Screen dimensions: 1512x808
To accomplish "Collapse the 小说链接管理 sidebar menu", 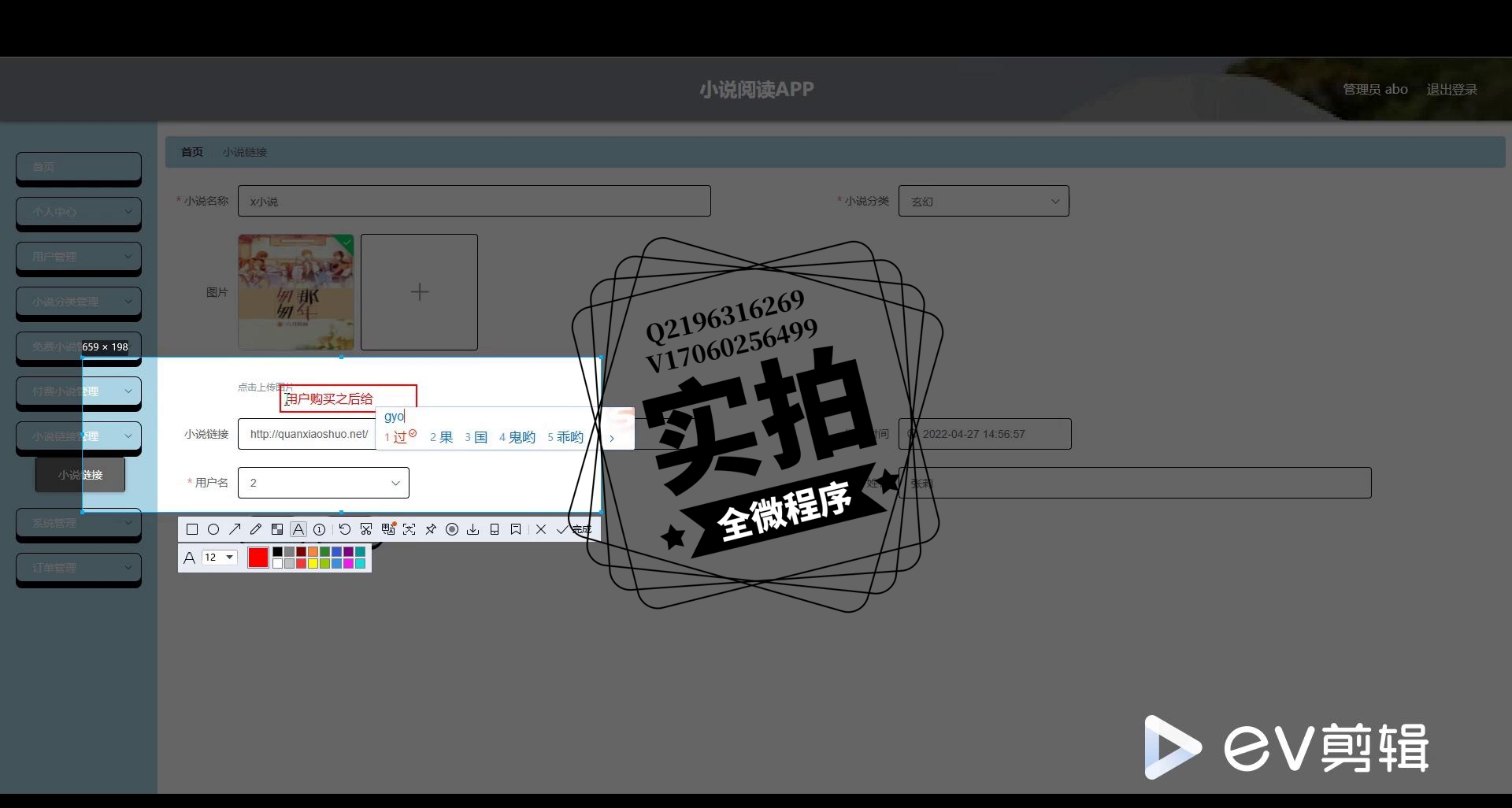I will point(79,436).
